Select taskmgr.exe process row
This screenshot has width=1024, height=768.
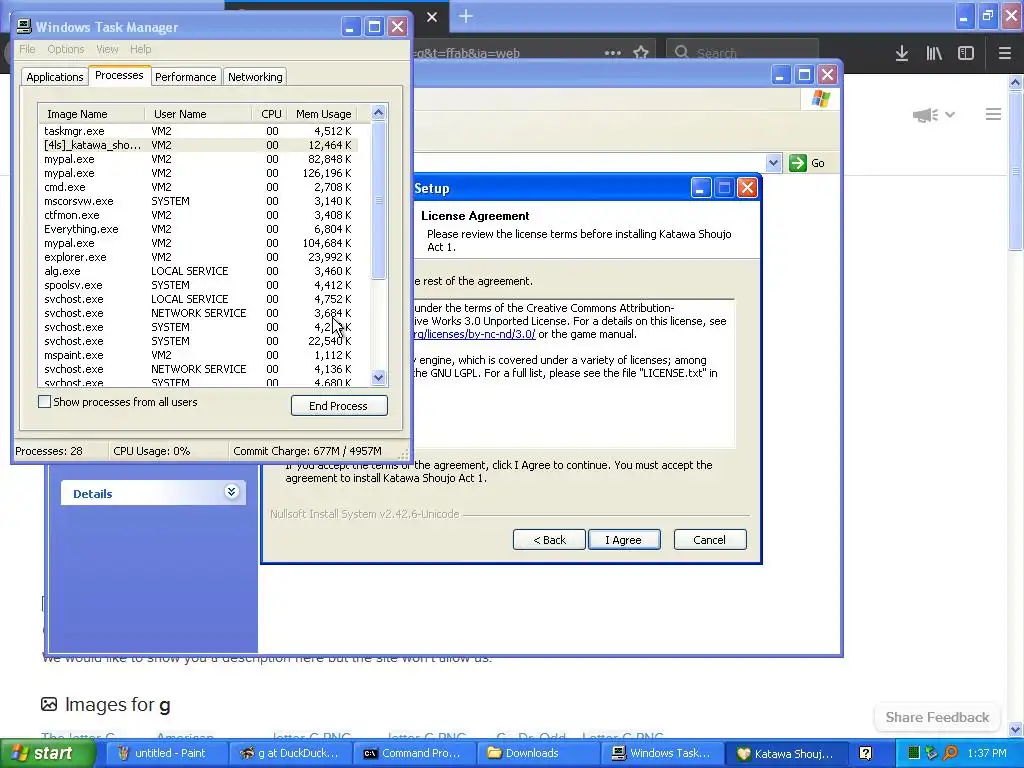coord(199,131)
